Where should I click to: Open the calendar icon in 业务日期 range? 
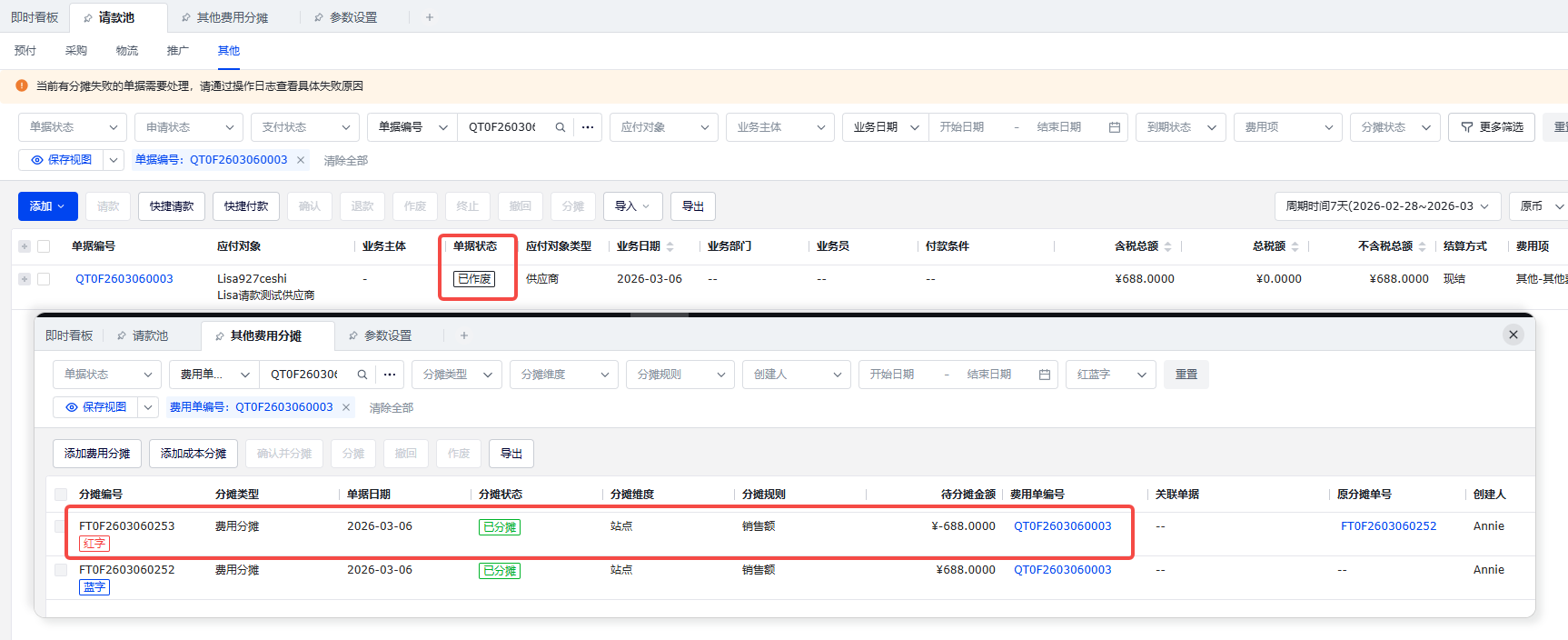1114,127
